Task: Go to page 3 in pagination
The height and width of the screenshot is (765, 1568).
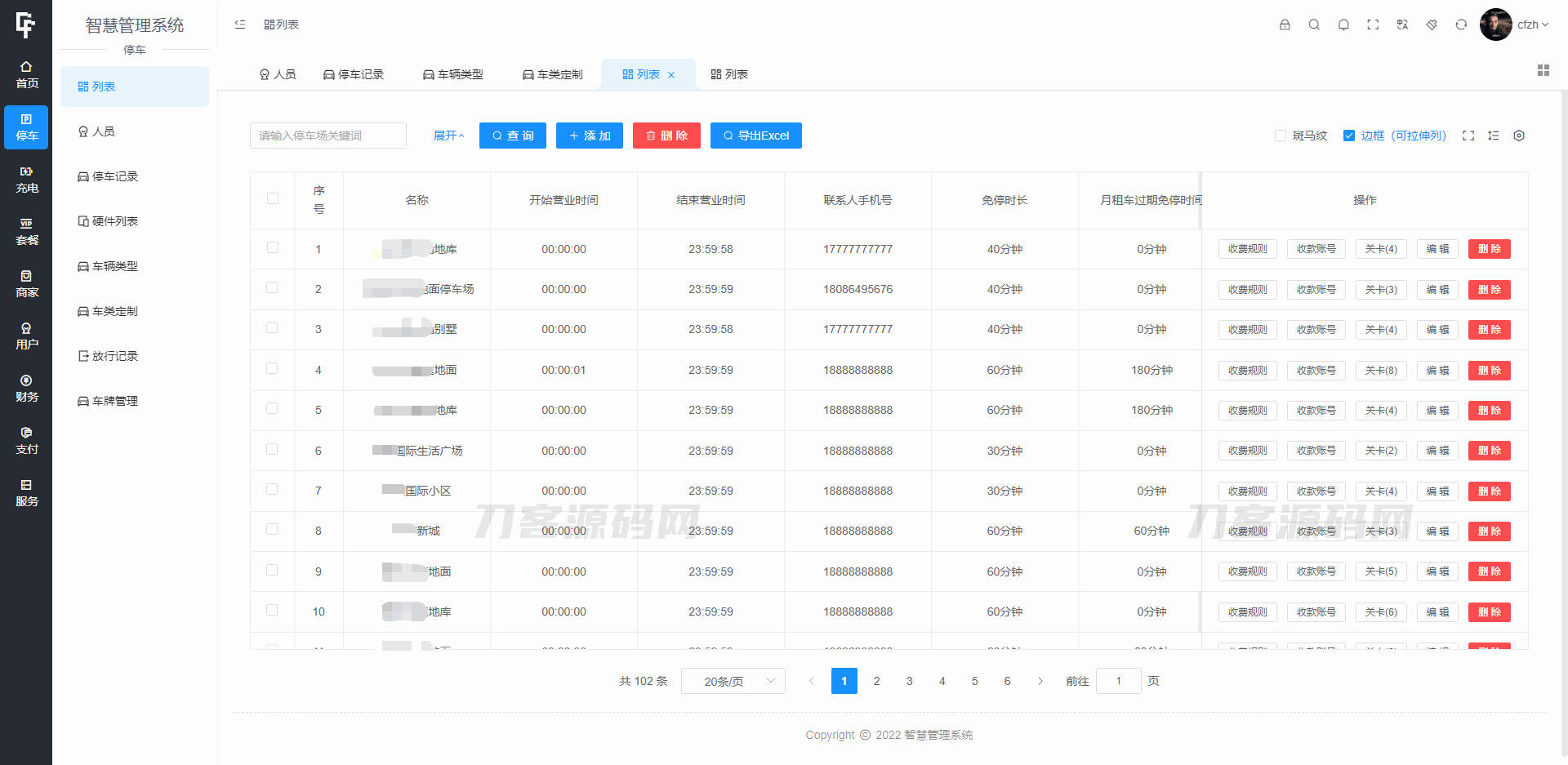Action: [x=909, y=681]
